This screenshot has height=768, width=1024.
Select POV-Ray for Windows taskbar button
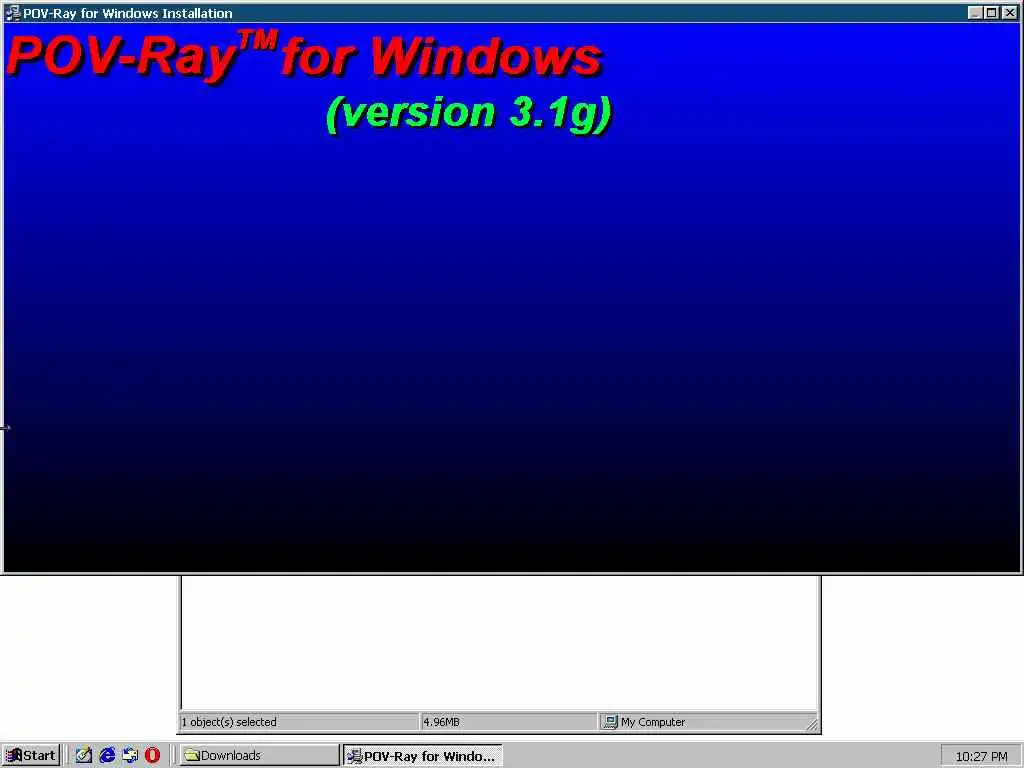point(423,756)
